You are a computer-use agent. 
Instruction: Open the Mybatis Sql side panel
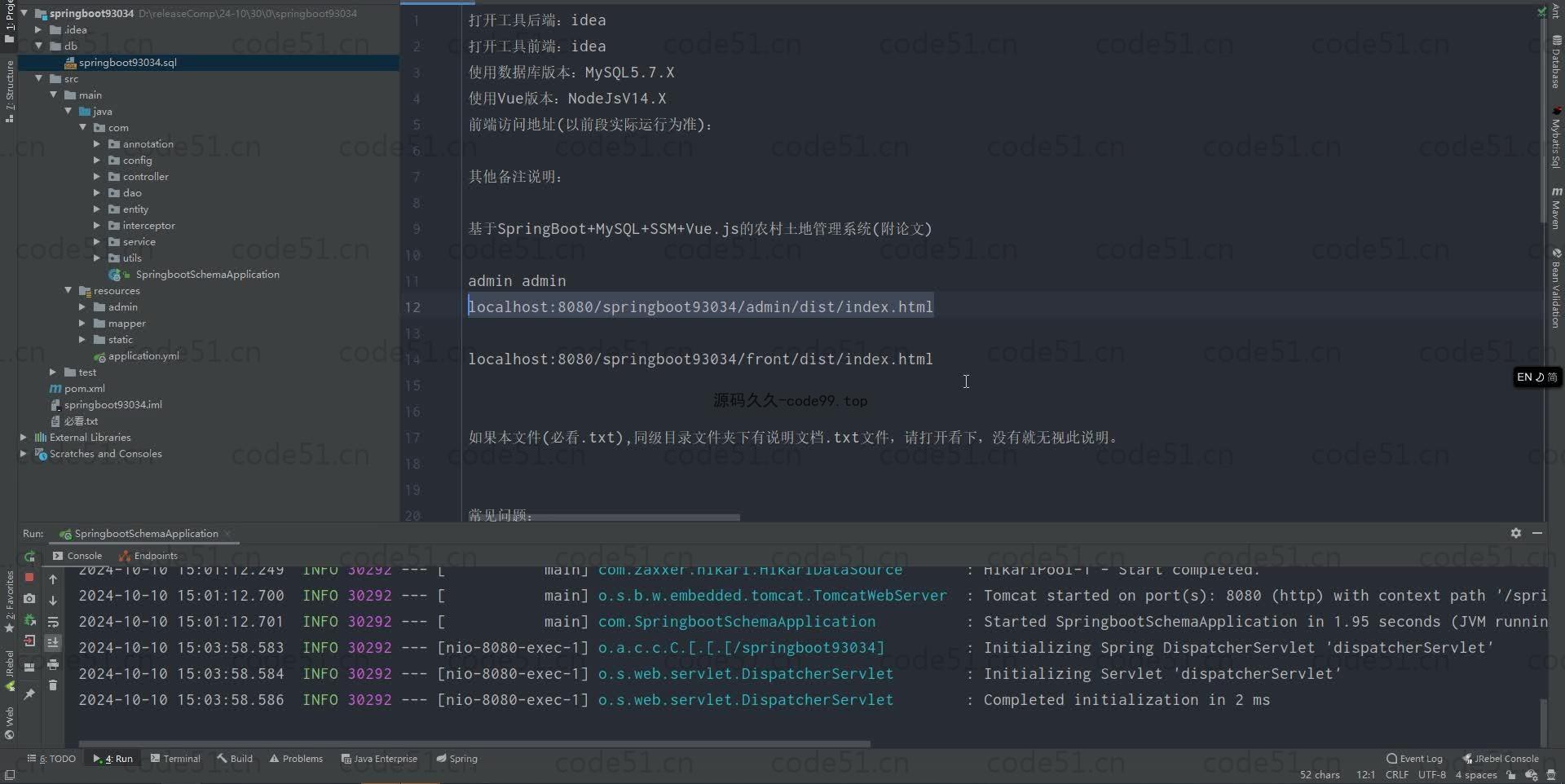pos(1556,137)
